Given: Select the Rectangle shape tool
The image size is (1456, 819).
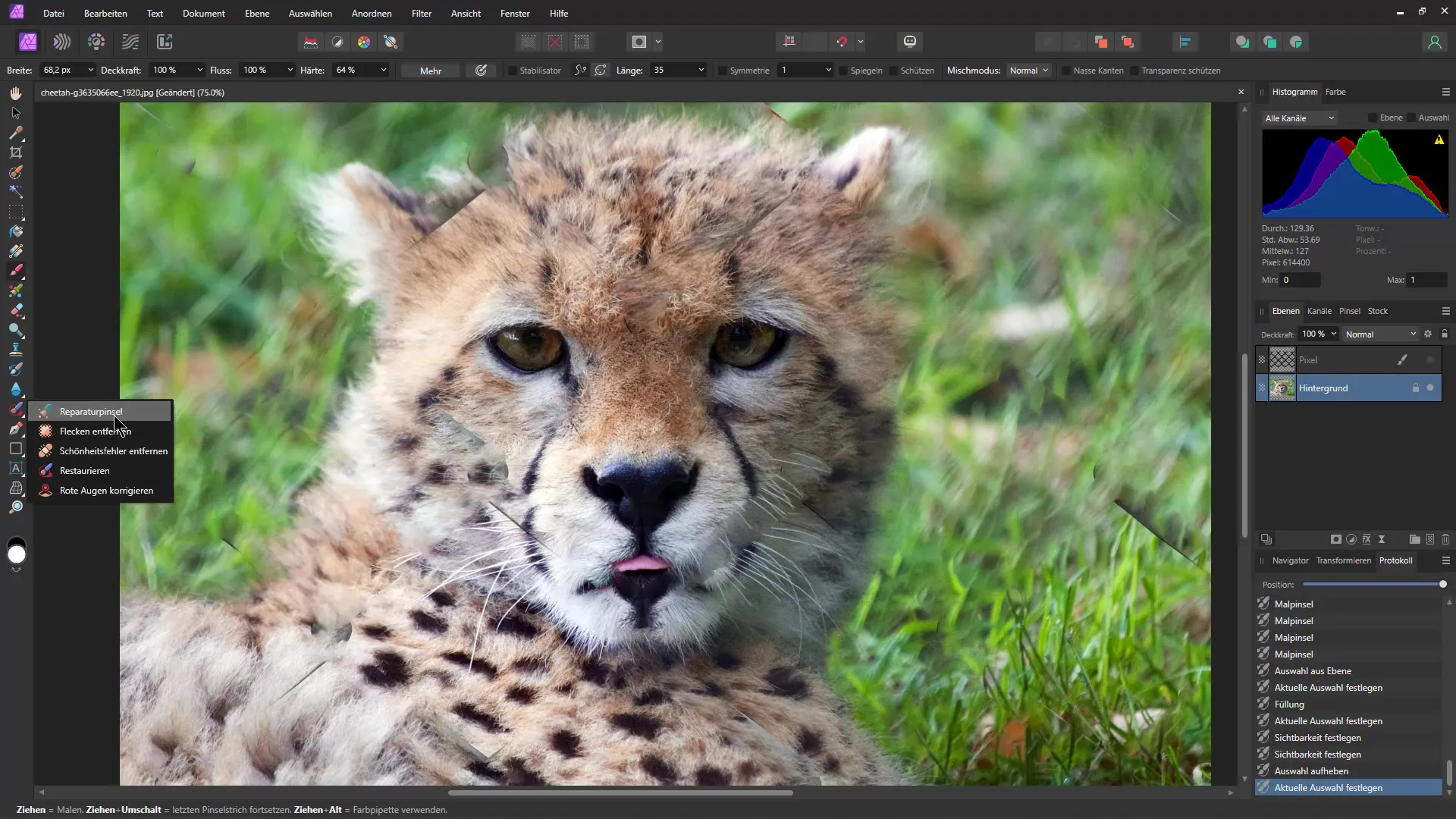Looking at the screenshot, I should tap(16, 448).
